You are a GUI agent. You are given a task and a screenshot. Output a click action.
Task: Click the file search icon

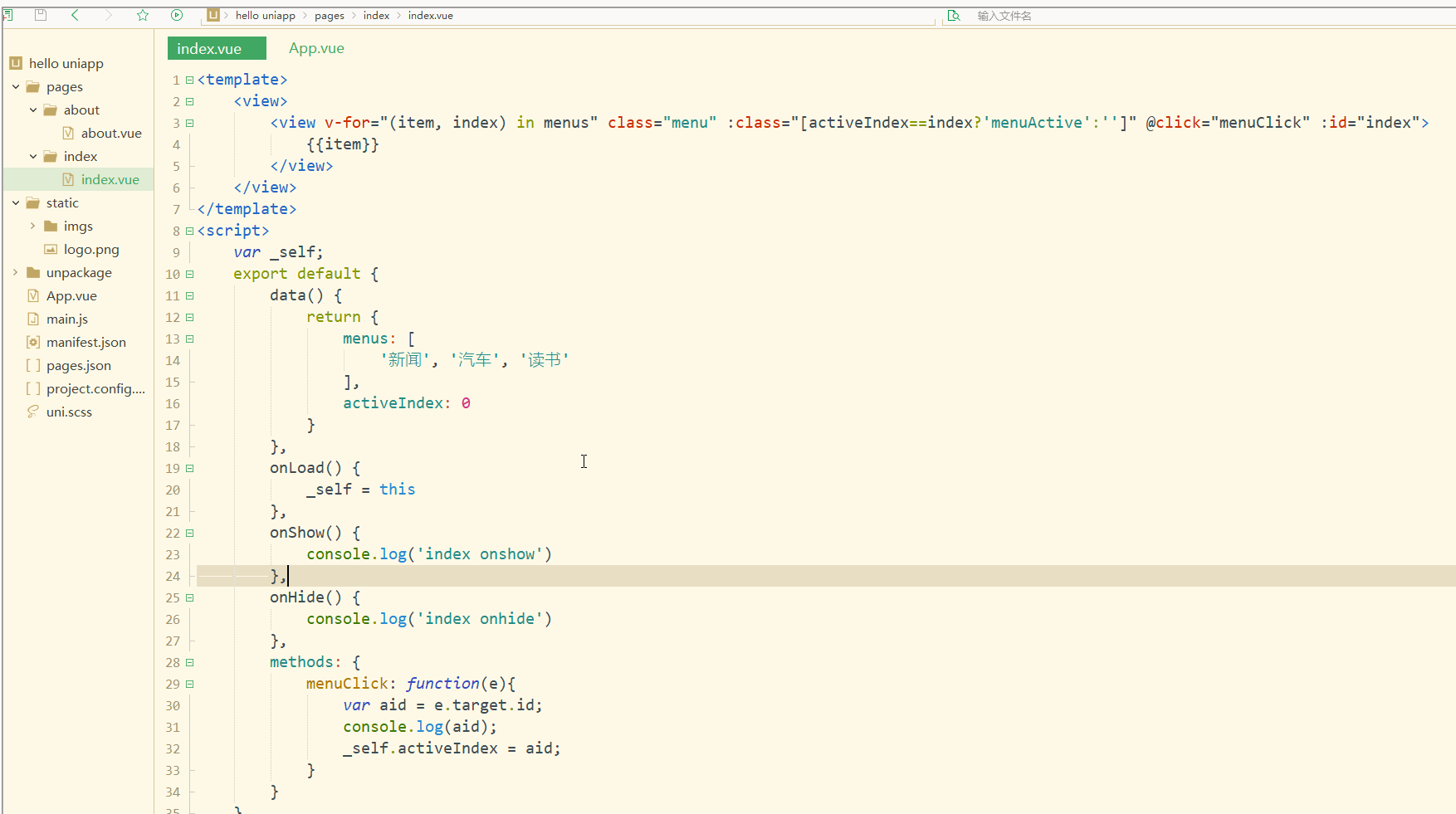[953, 15]
